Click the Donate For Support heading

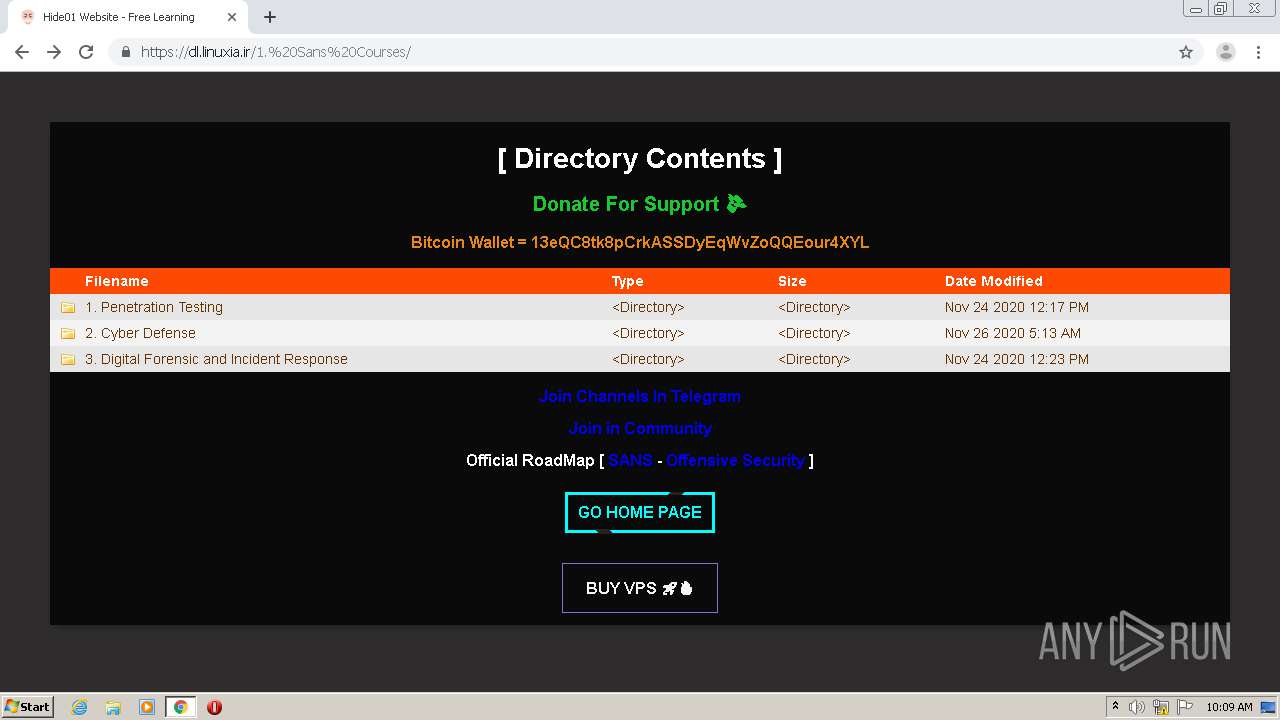click(x=640, y=204)
